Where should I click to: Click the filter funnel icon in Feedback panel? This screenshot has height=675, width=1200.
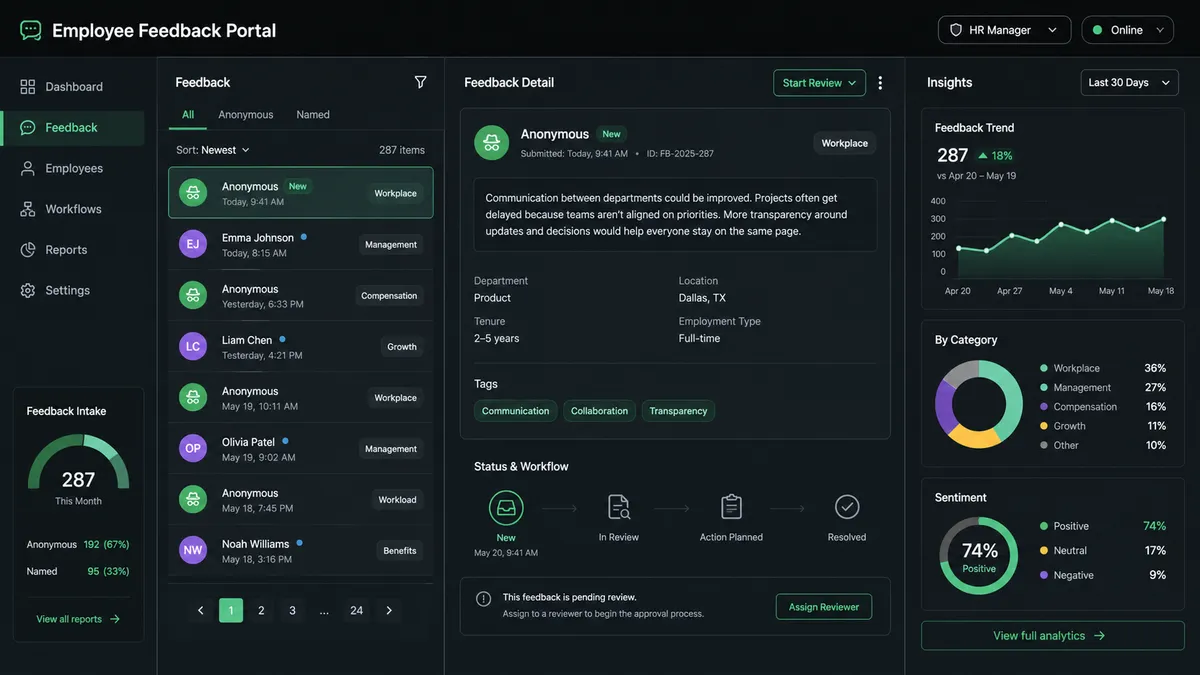point(421,82)
